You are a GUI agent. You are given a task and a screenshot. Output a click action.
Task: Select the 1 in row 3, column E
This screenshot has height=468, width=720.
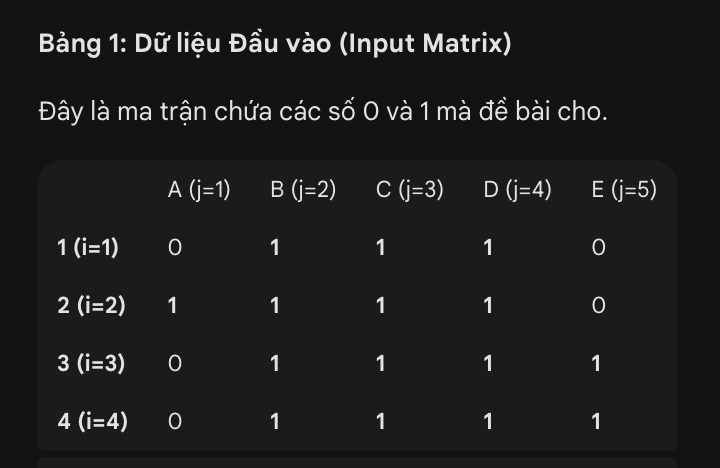coord(596,364)
